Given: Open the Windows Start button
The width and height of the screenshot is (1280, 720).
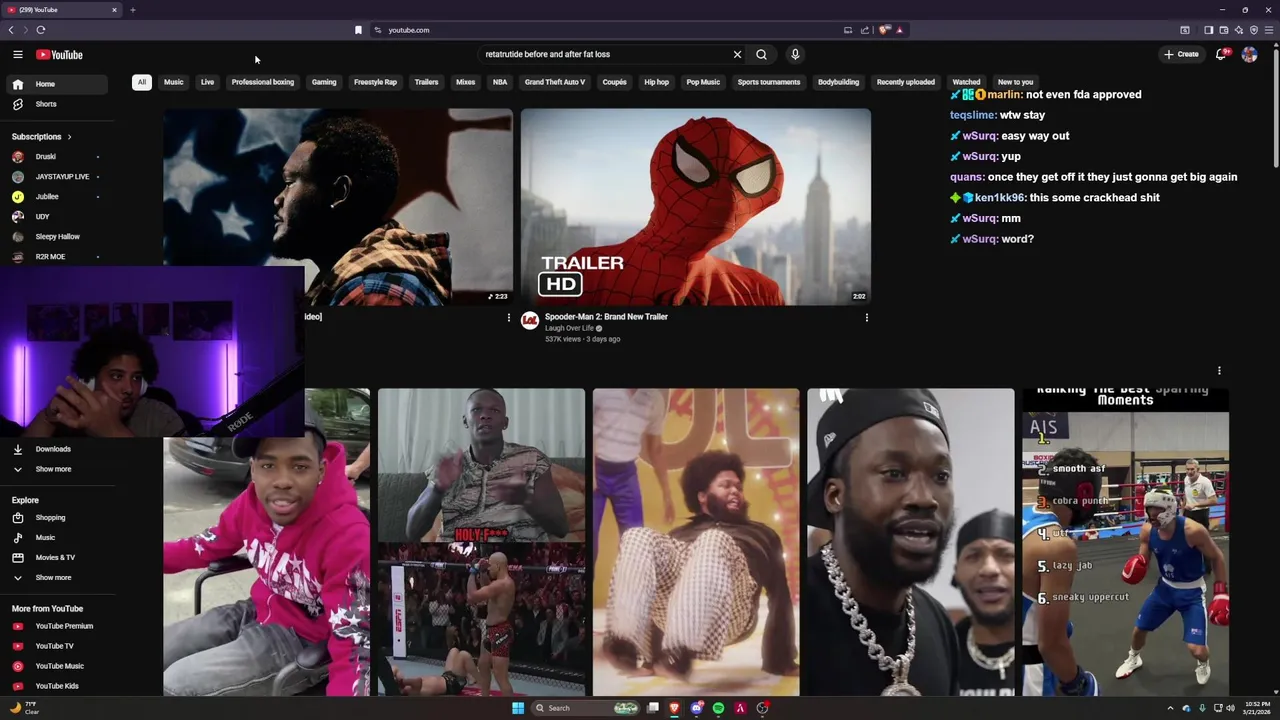Looking at the screenshot, I should (x=518, y=708).
